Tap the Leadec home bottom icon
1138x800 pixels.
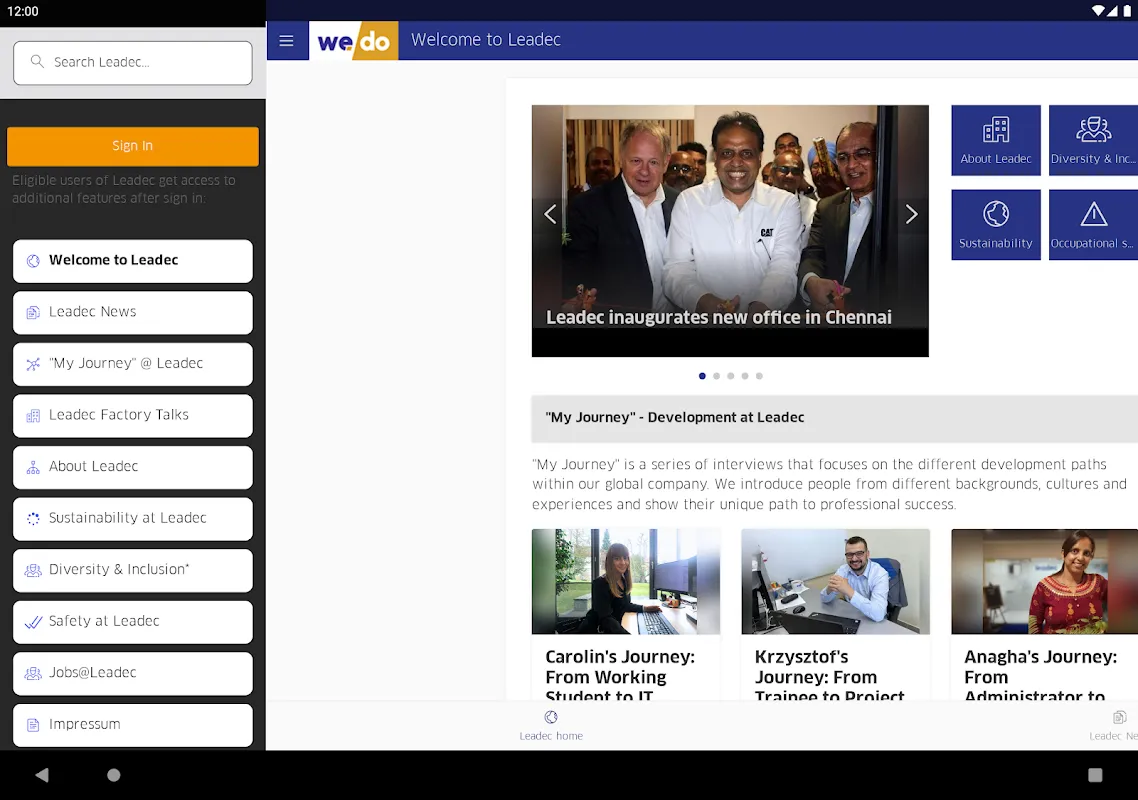click(x=551, y=717)
